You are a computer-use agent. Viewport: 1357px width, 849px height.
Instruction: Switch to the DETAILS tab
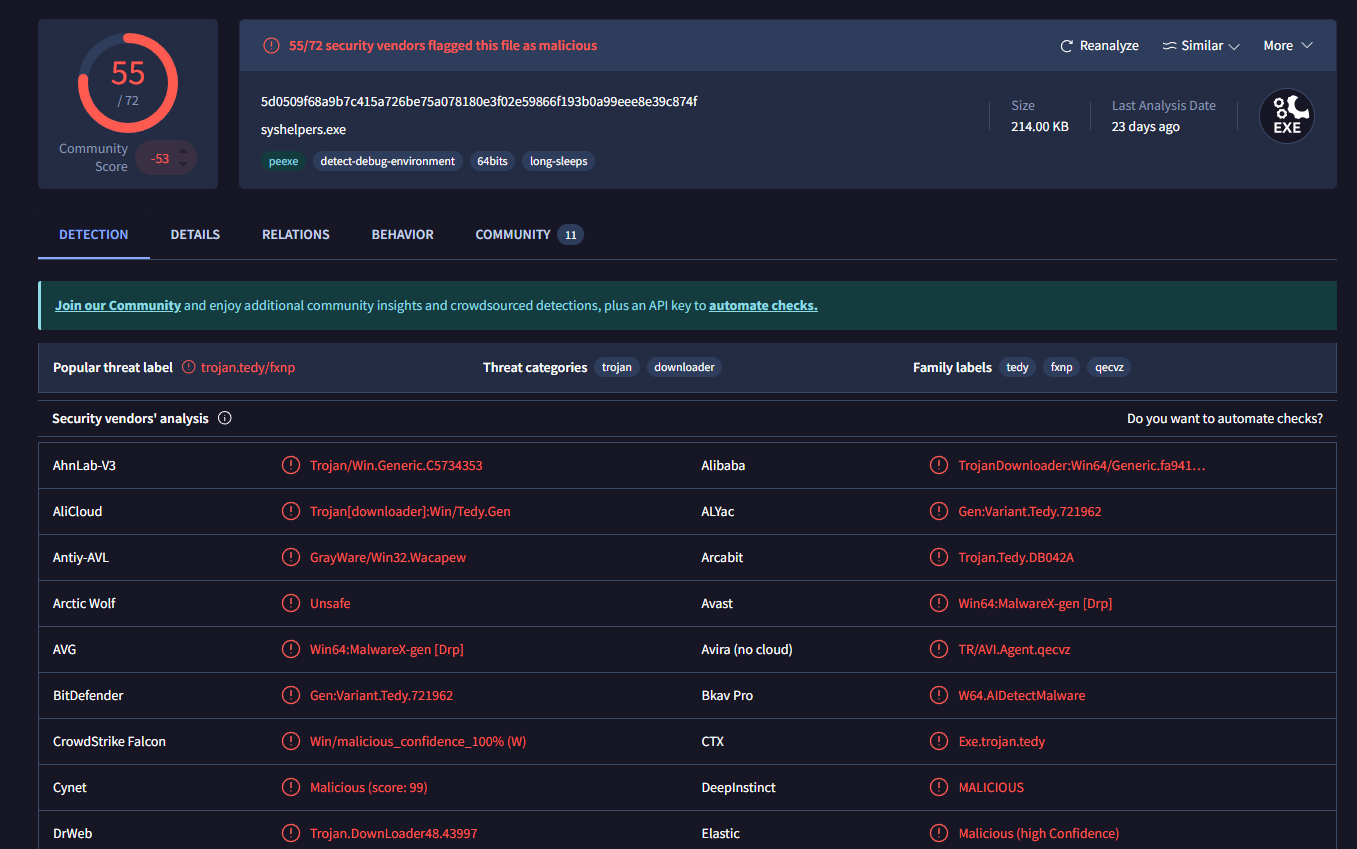[x=195, y=234]
